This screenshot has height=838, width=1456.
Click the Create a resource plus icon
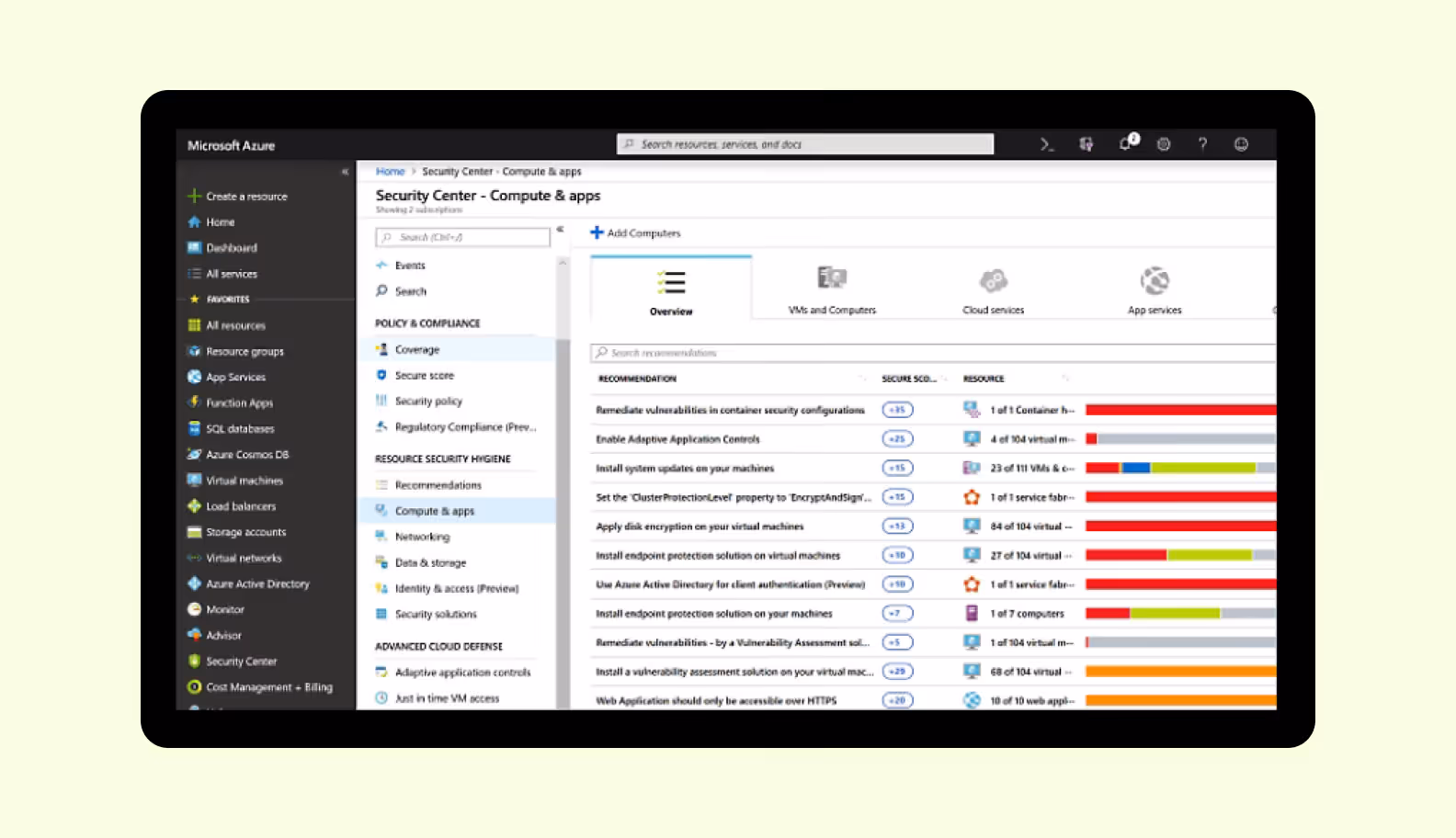coord(194,196)
